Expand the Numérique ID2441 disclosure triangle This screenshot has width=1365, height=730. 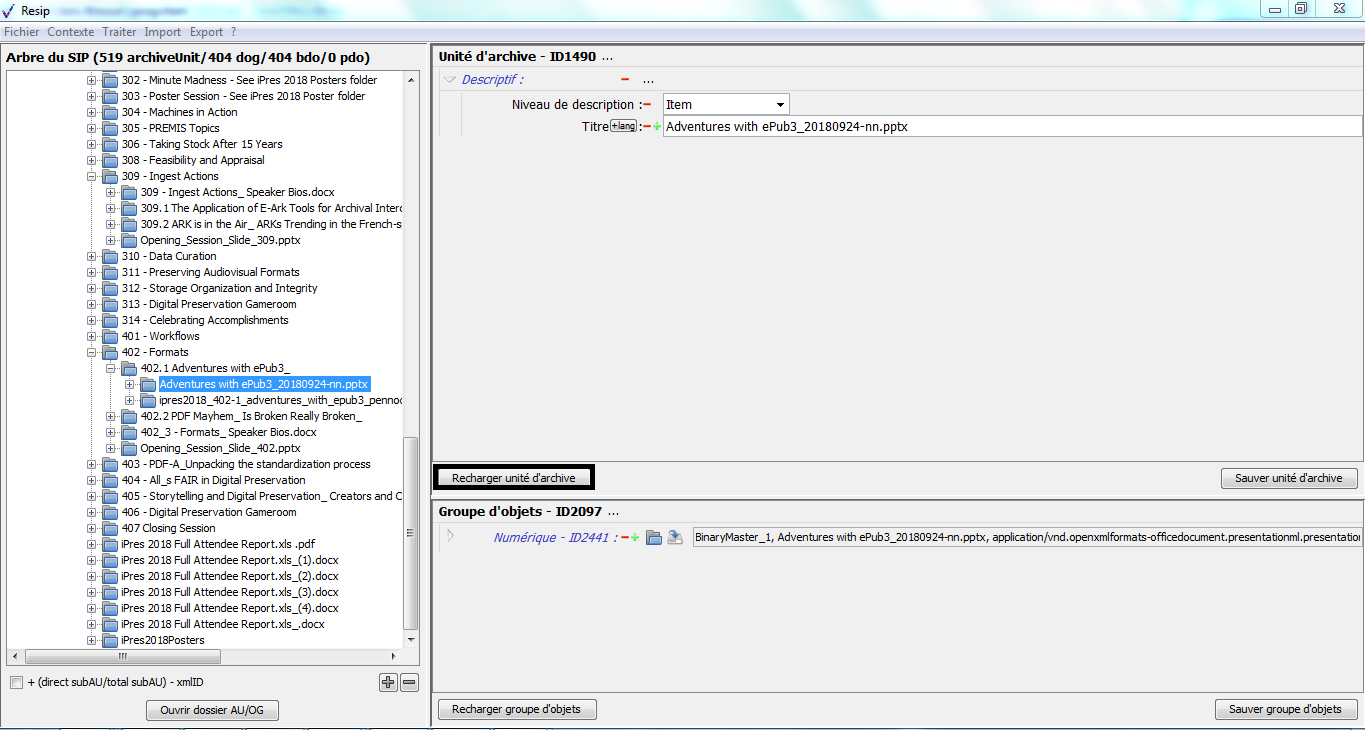pyautogui.click(x=450, y=536)
